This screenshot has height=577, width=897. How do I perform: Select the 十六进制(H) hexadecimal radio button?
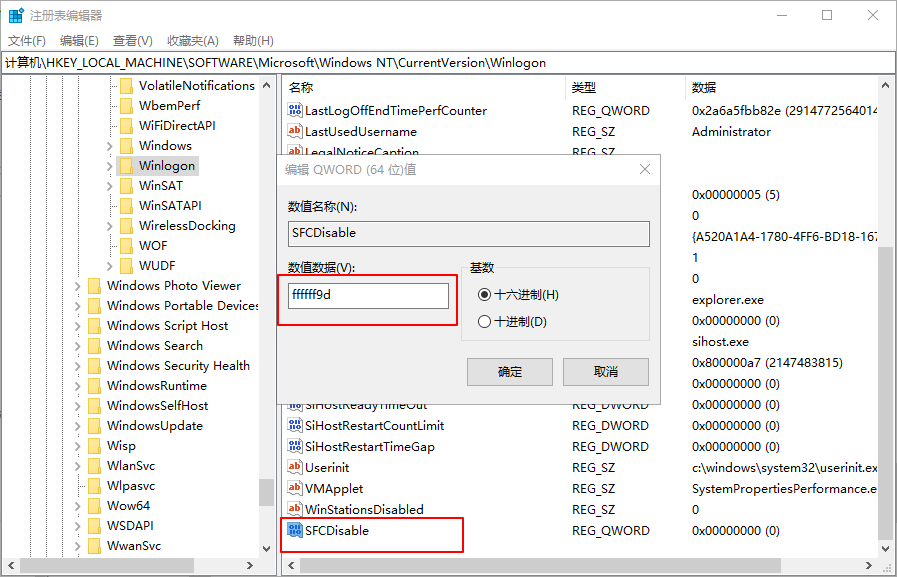485,295
